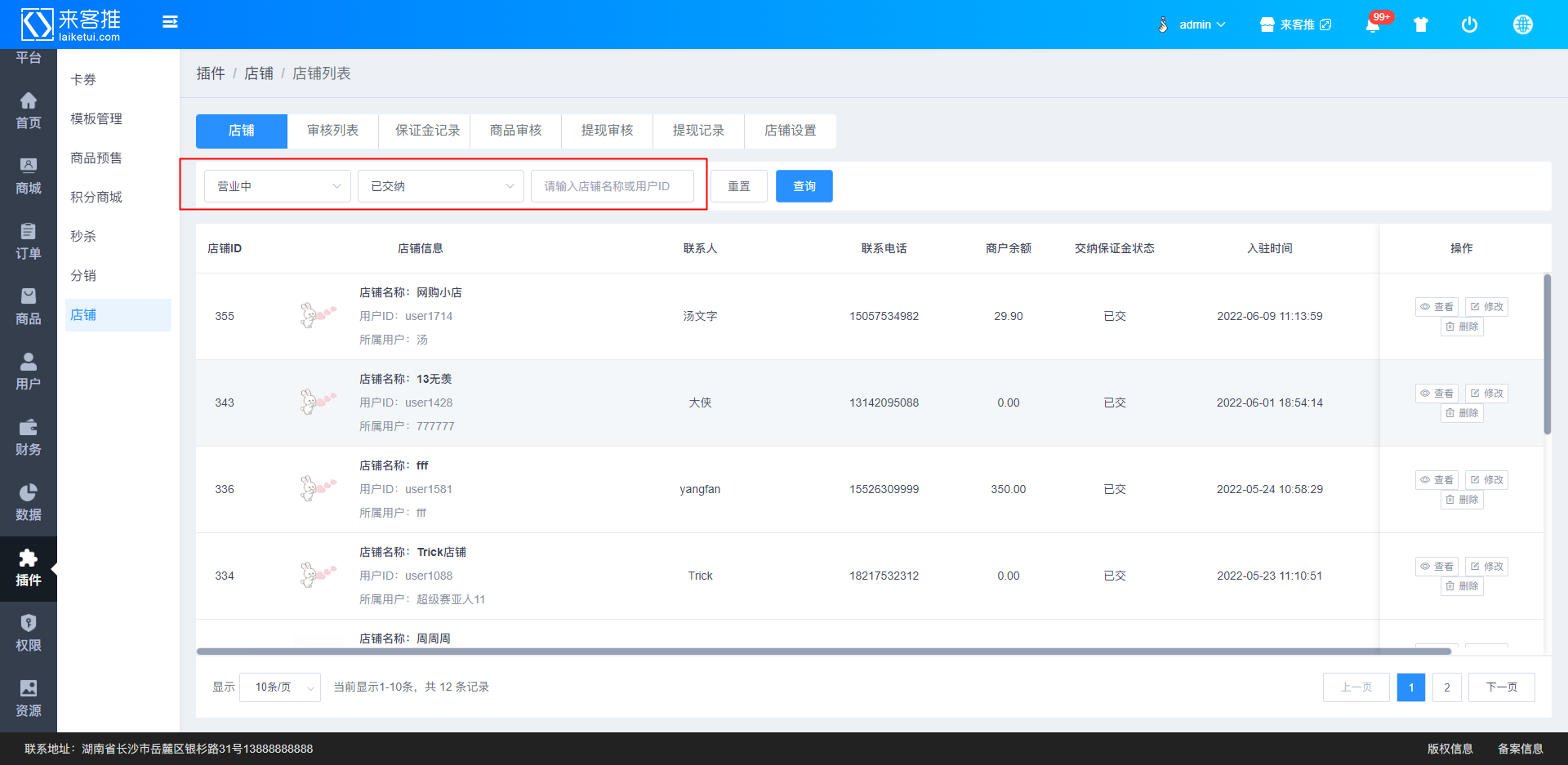This screenshot has height=765, width=1568.
Task: Open the 10条/页 page size dropdown
Action: pyautogui.click(x=280, y=687)
